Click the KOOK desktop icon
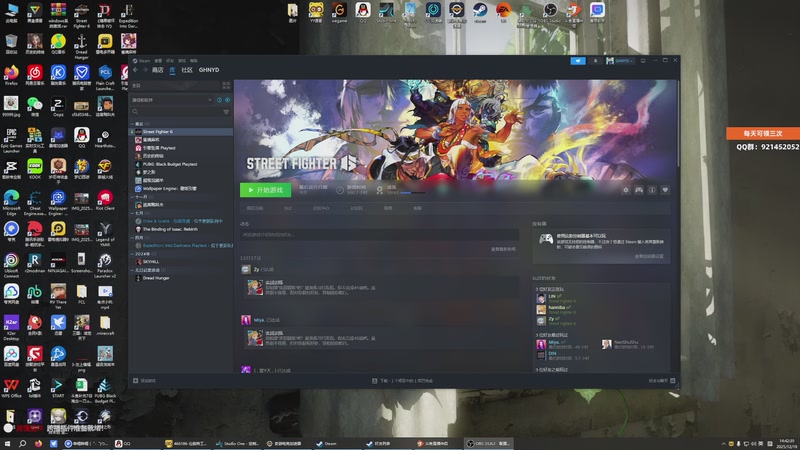Image resolution: width=800 pixels, height=450 pixels. pos(35,169)
